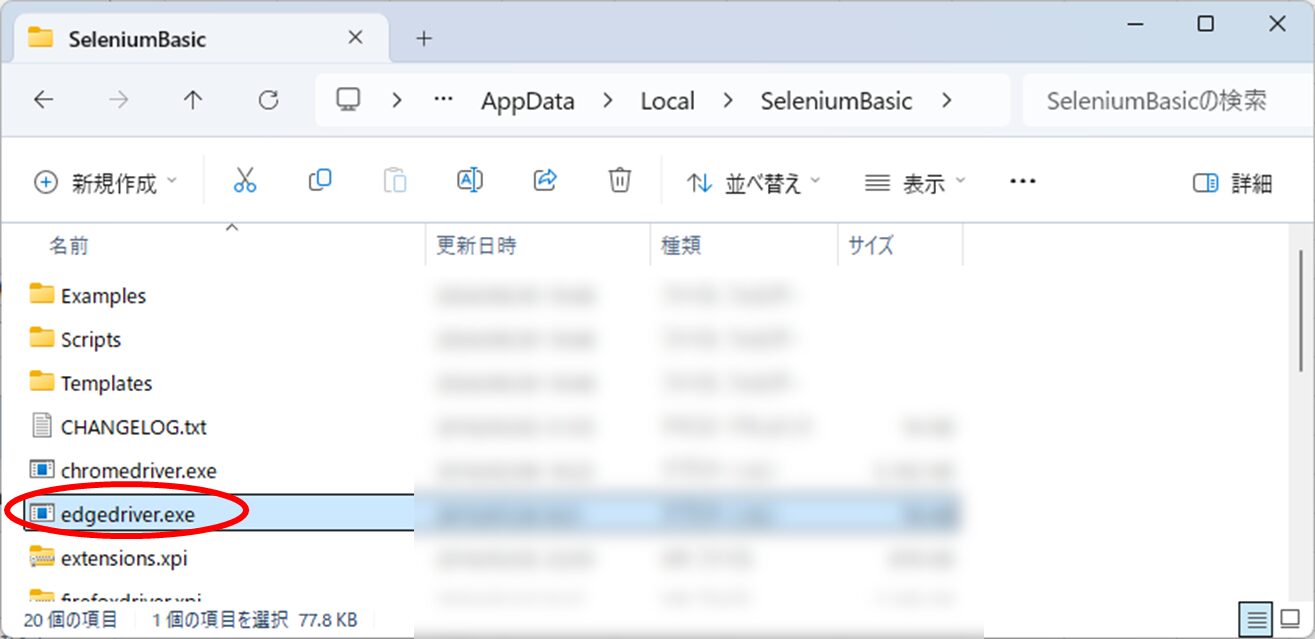The image size is (1315, 639).
Task: Click the SeleniumBasic search box
Action: click(1160, 101)
